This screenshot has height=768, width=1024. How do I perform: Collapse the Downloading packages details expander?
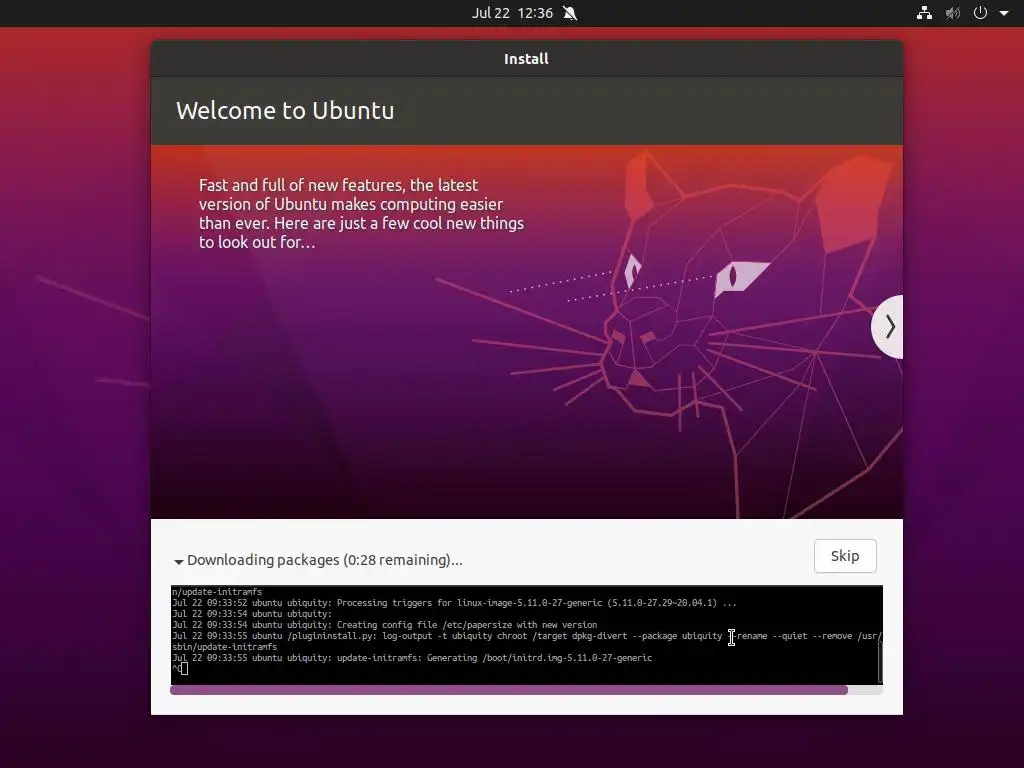[x=178, y=561]
